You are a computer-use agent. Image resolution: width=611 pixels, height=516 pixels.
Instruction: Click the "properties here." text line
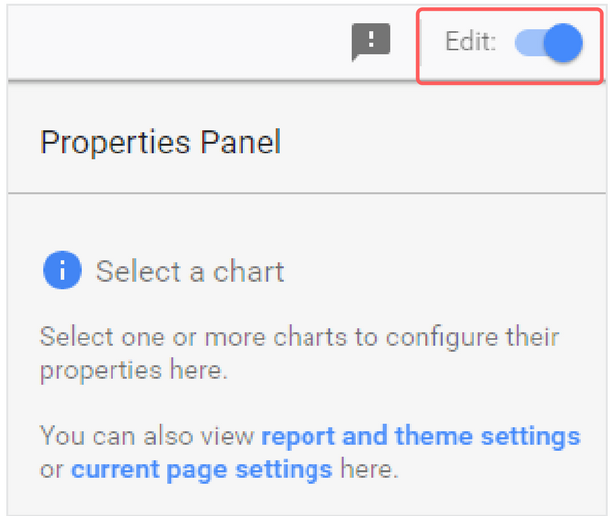(x=134, y=371)
